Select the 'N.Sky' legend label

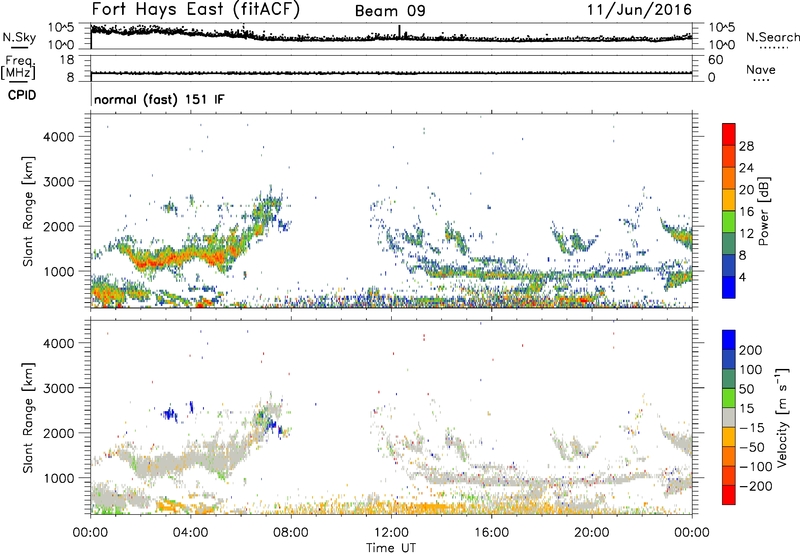[19, 37]
